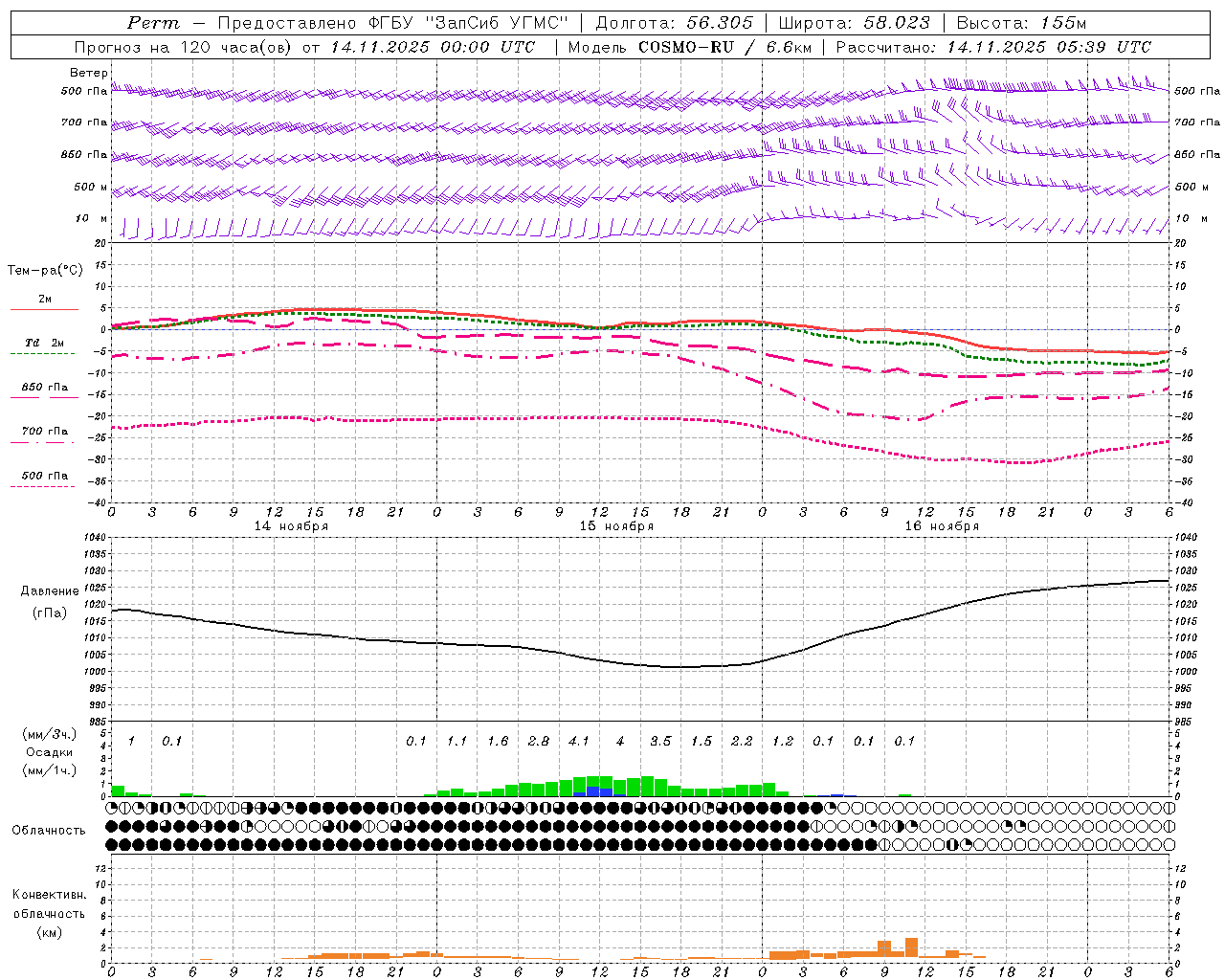The image size is (1225, 980).
Task: Click the "2.8" three-hour precipitation value
Action: coord(539,742)
